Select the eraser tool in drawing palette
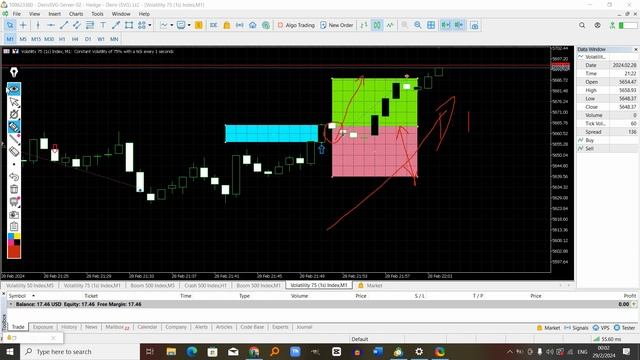 (14, 151)
